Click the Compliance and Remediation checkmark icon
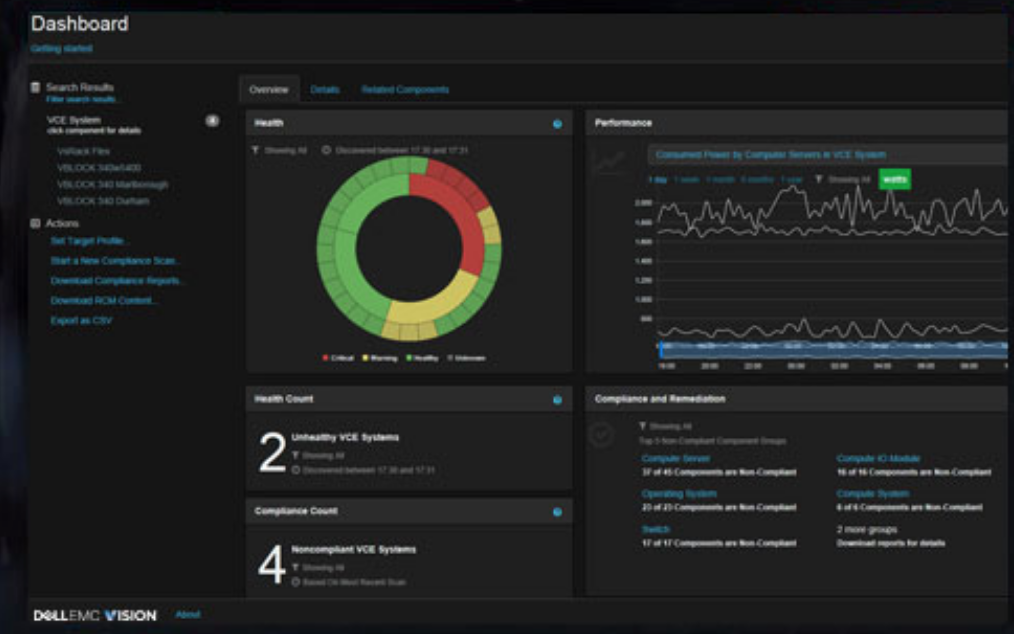The width and height of the screenshot is (1014, 634). tap(602, 435)
